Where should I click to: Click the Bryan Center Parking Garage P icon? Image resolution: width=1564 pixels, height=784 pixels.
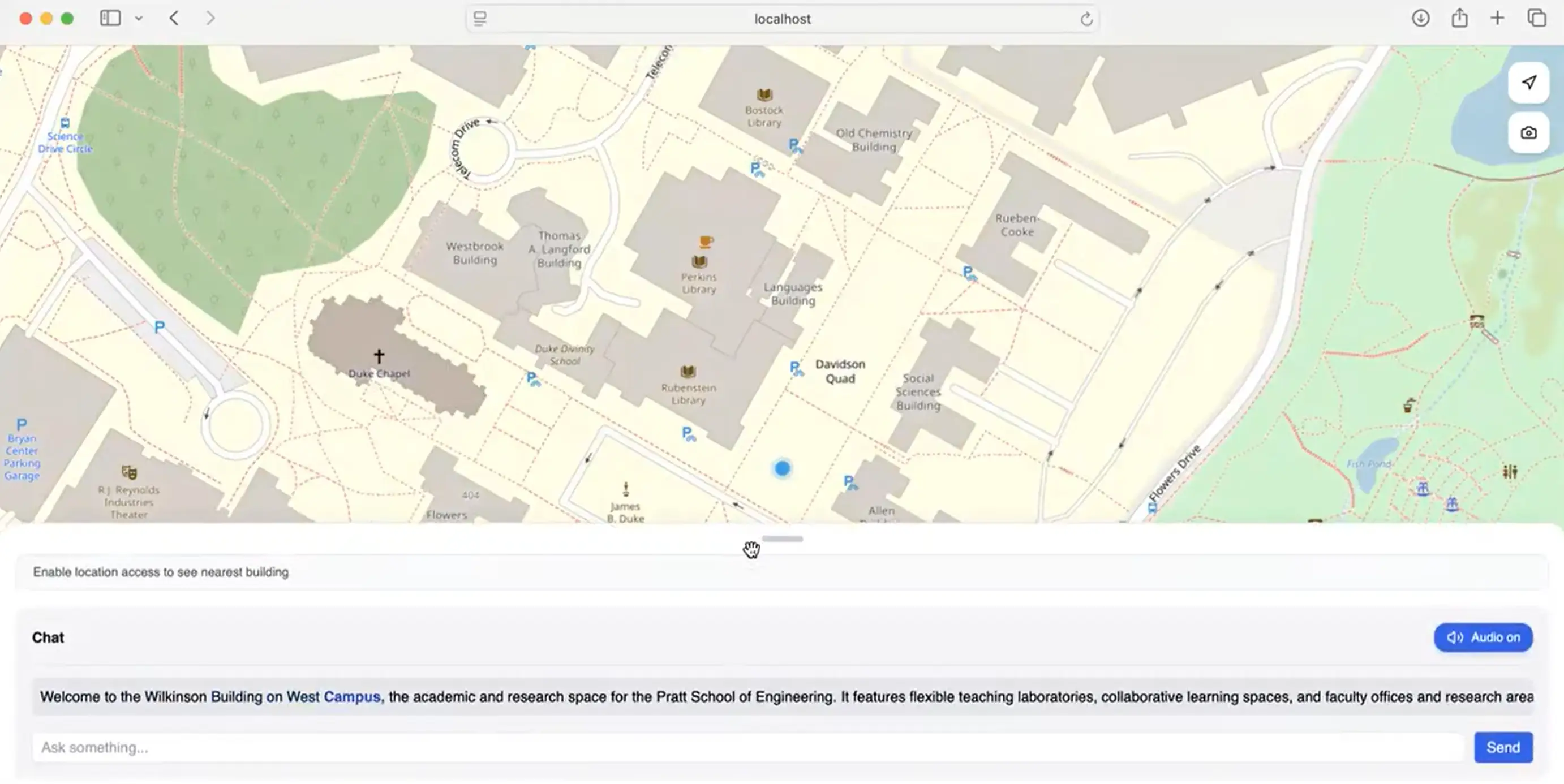coord(22,424)
